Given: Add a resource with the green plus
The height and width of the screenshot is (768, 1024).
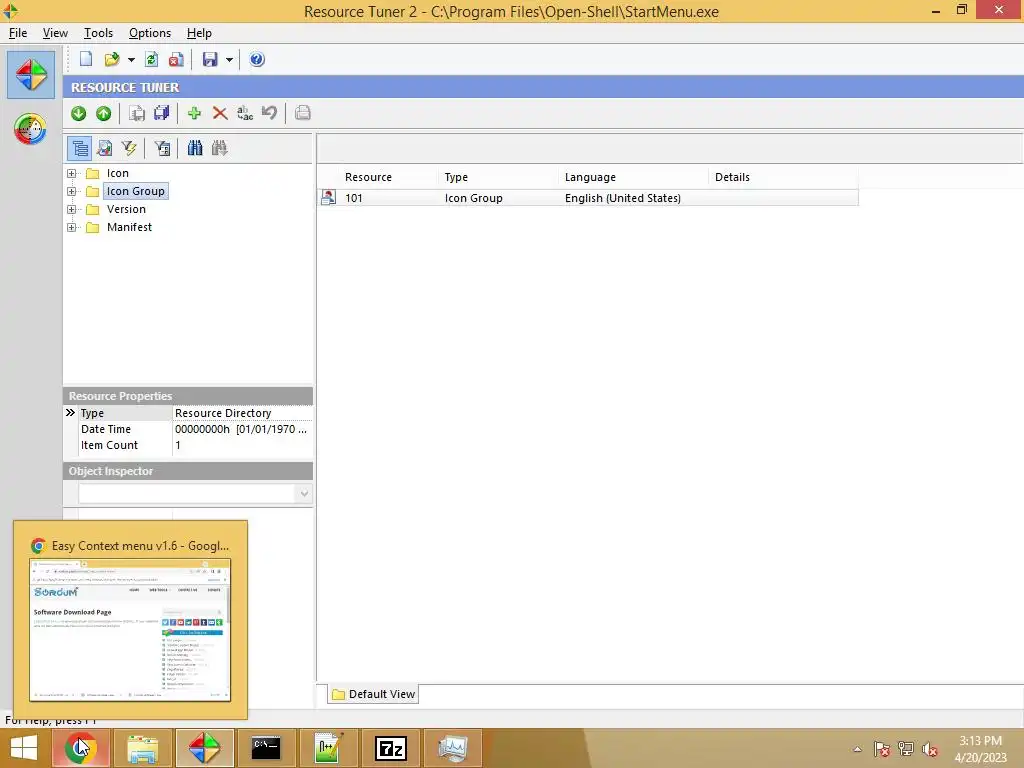Looking at the screenshot, I should [194, 114].
